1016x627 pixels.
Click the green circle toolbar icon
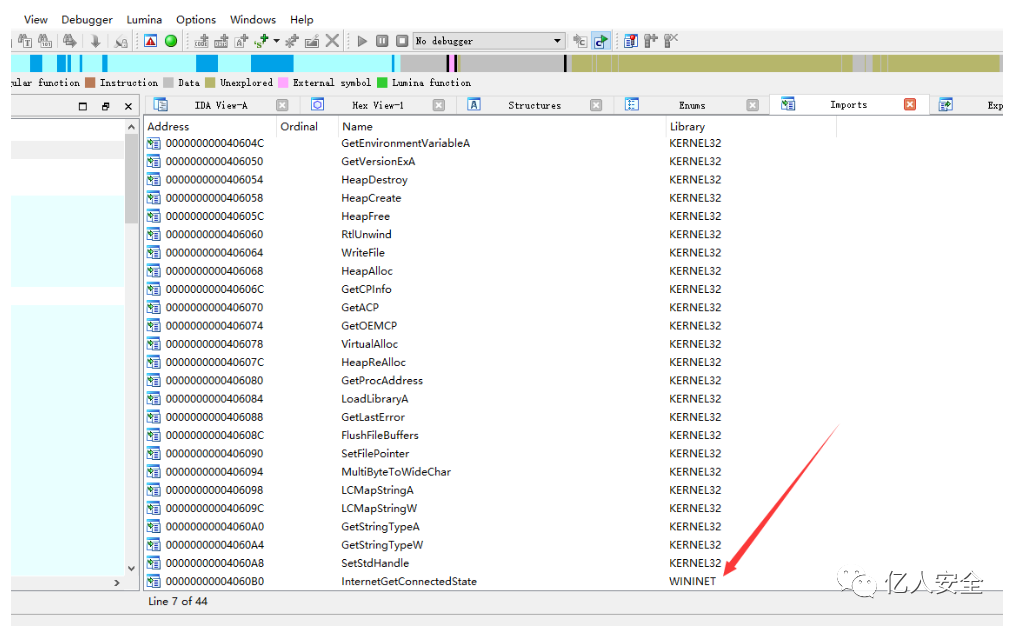pos(171,41)
